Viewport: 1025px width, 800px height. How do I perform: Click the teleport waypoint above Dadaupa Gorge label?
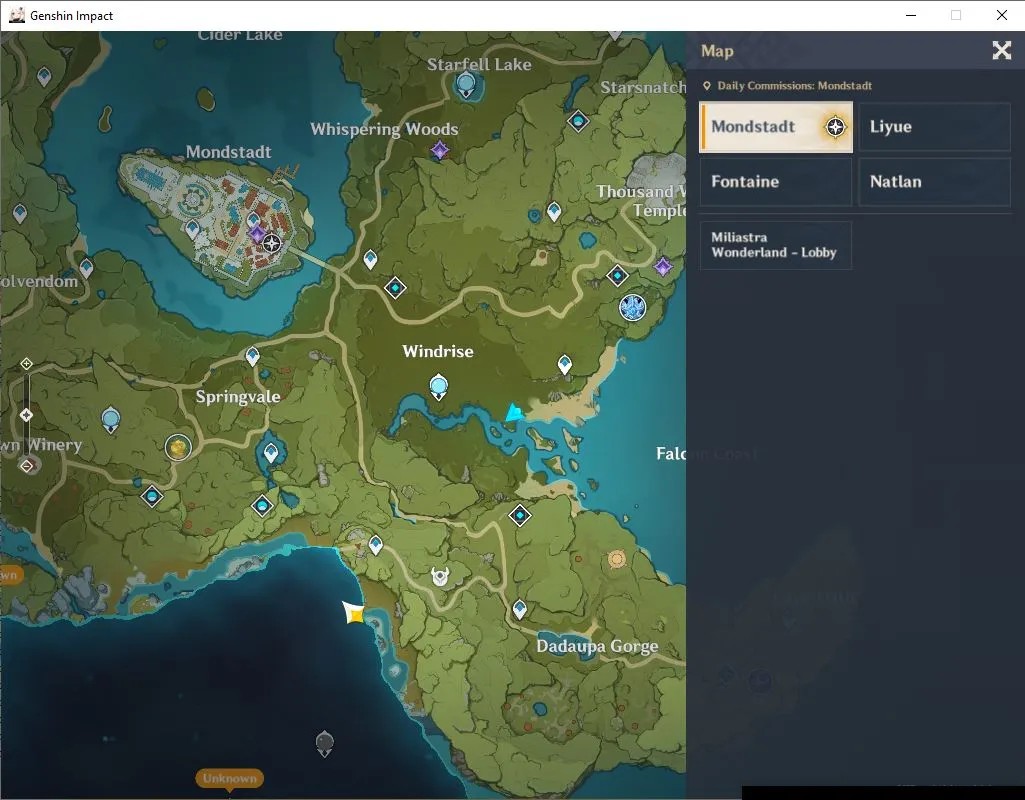[520, 609]
